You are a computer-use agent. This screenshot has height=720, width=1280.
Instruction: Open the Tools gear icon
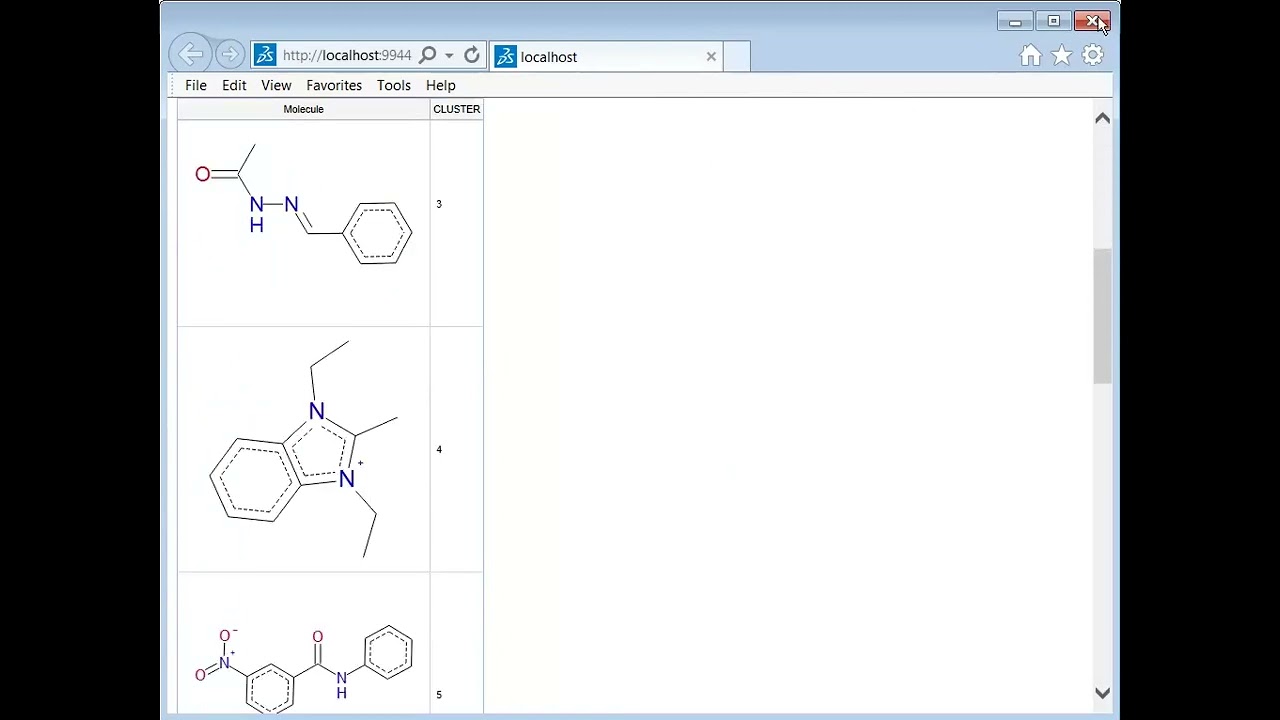[x=1093, y=56]
